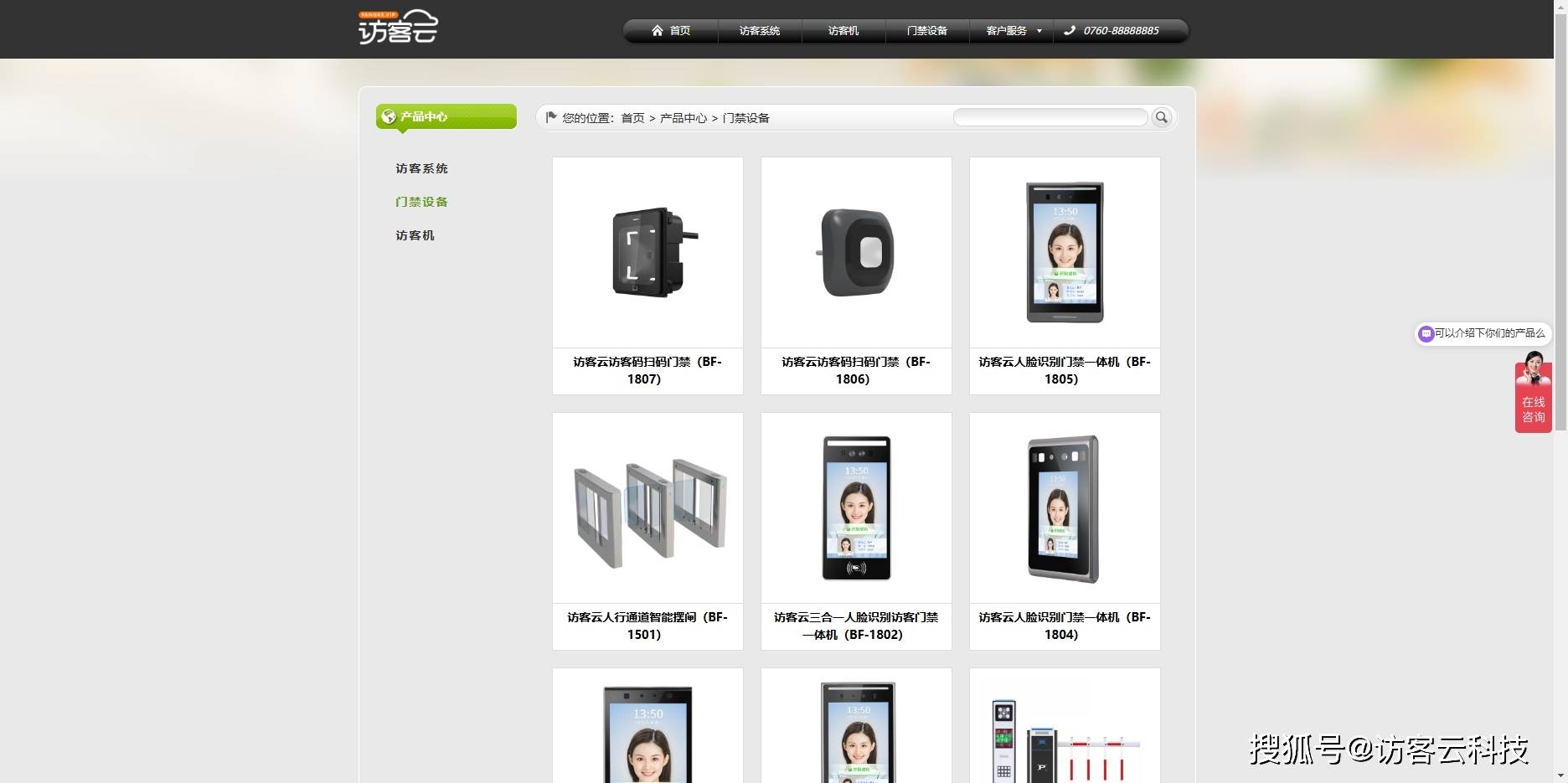
Task: Select 门禁设备 in the top navigation
Action: pyautogui.click(x=926, y=31)
